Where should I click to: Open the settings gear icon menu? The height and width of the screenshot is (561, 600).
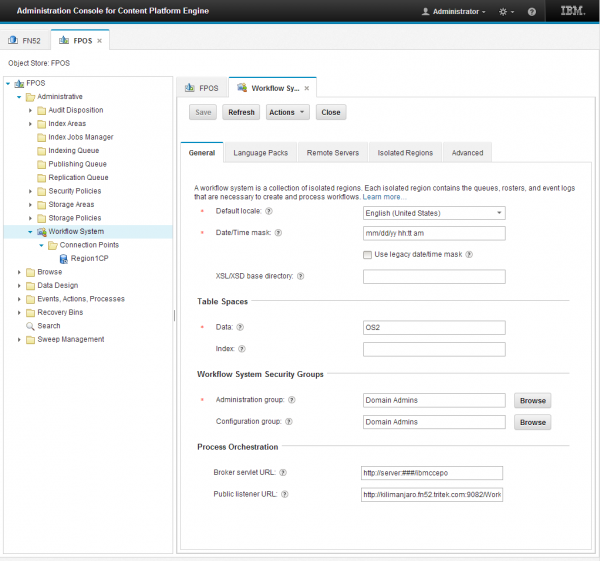[x=506, y=12]
